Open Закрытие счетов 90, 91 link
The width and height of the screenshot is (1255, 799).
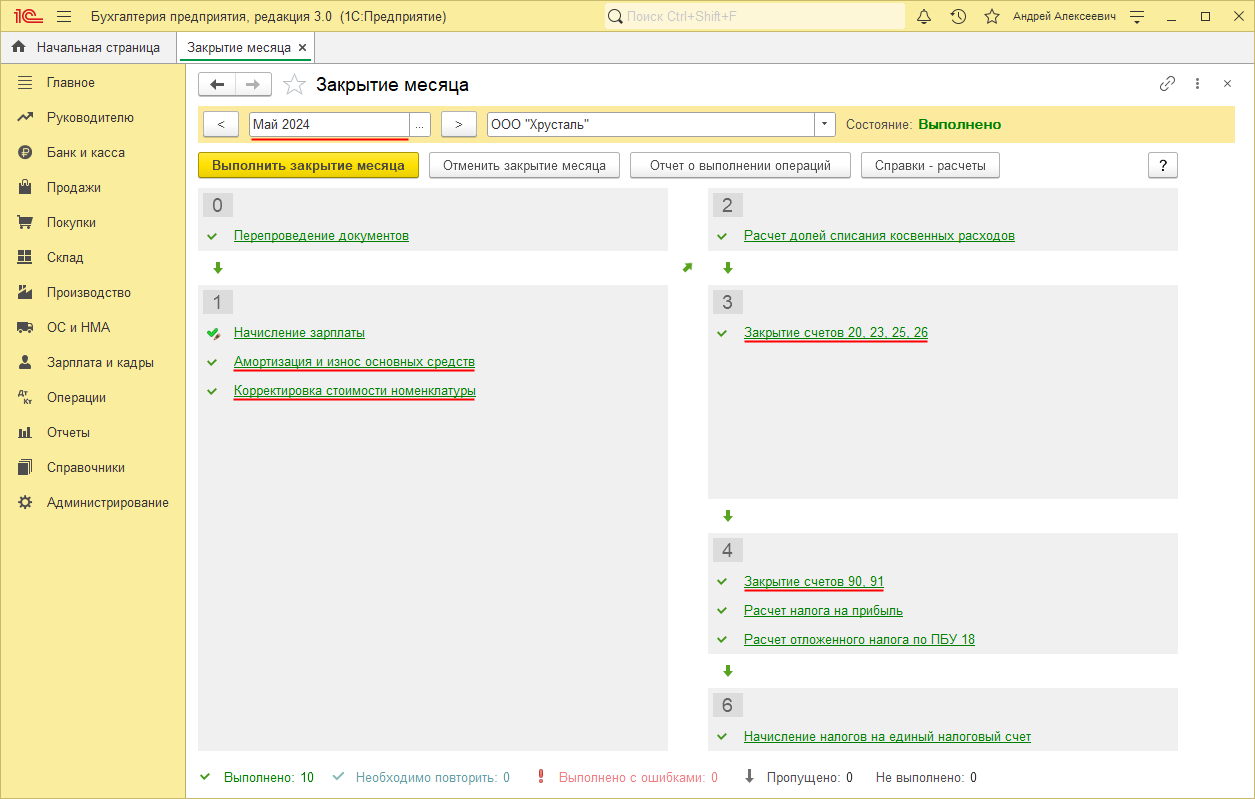(x=814, y=582)
